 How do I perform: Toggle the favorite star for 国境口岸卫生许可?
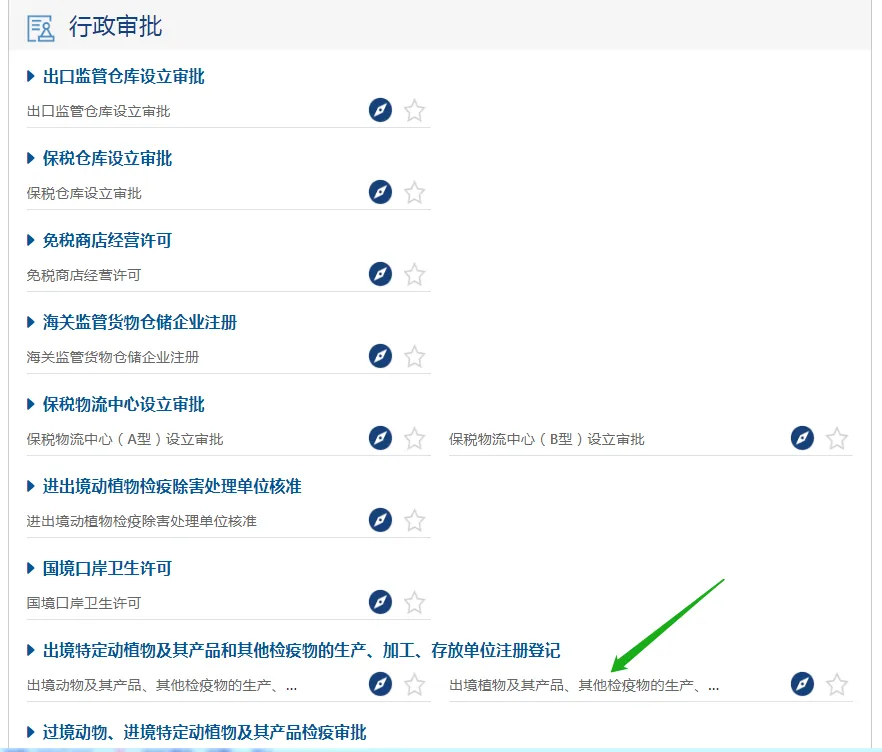[x=414, y=602]
